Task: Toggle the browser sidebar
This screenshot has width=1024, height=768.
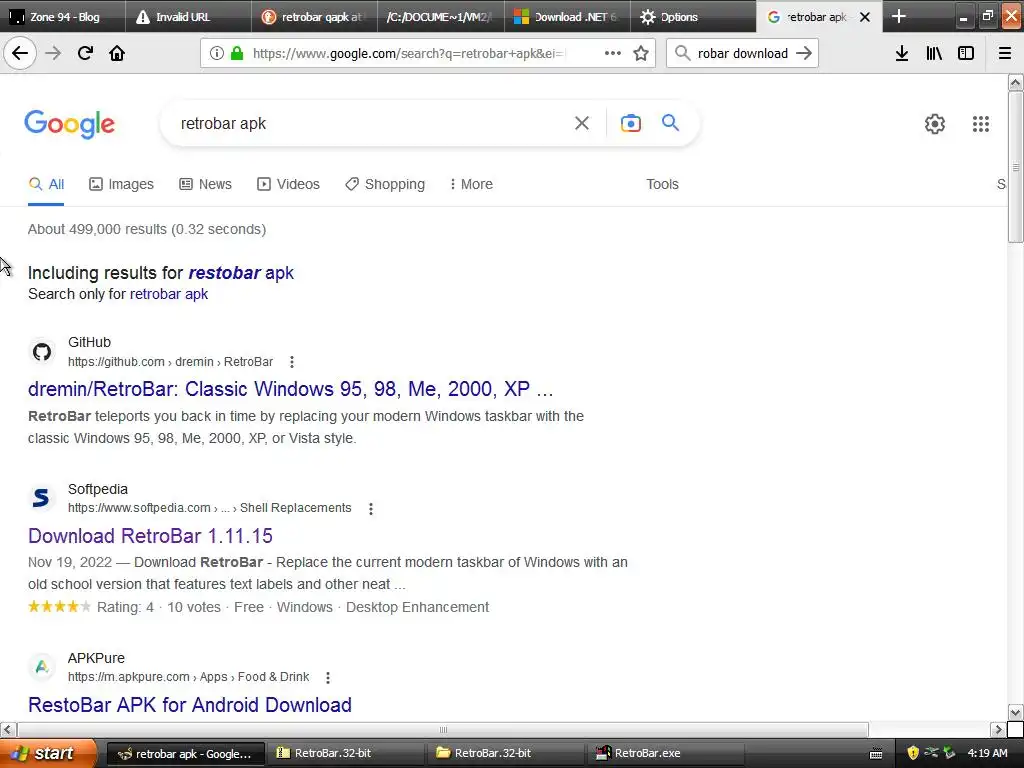Action: [966, 54]
